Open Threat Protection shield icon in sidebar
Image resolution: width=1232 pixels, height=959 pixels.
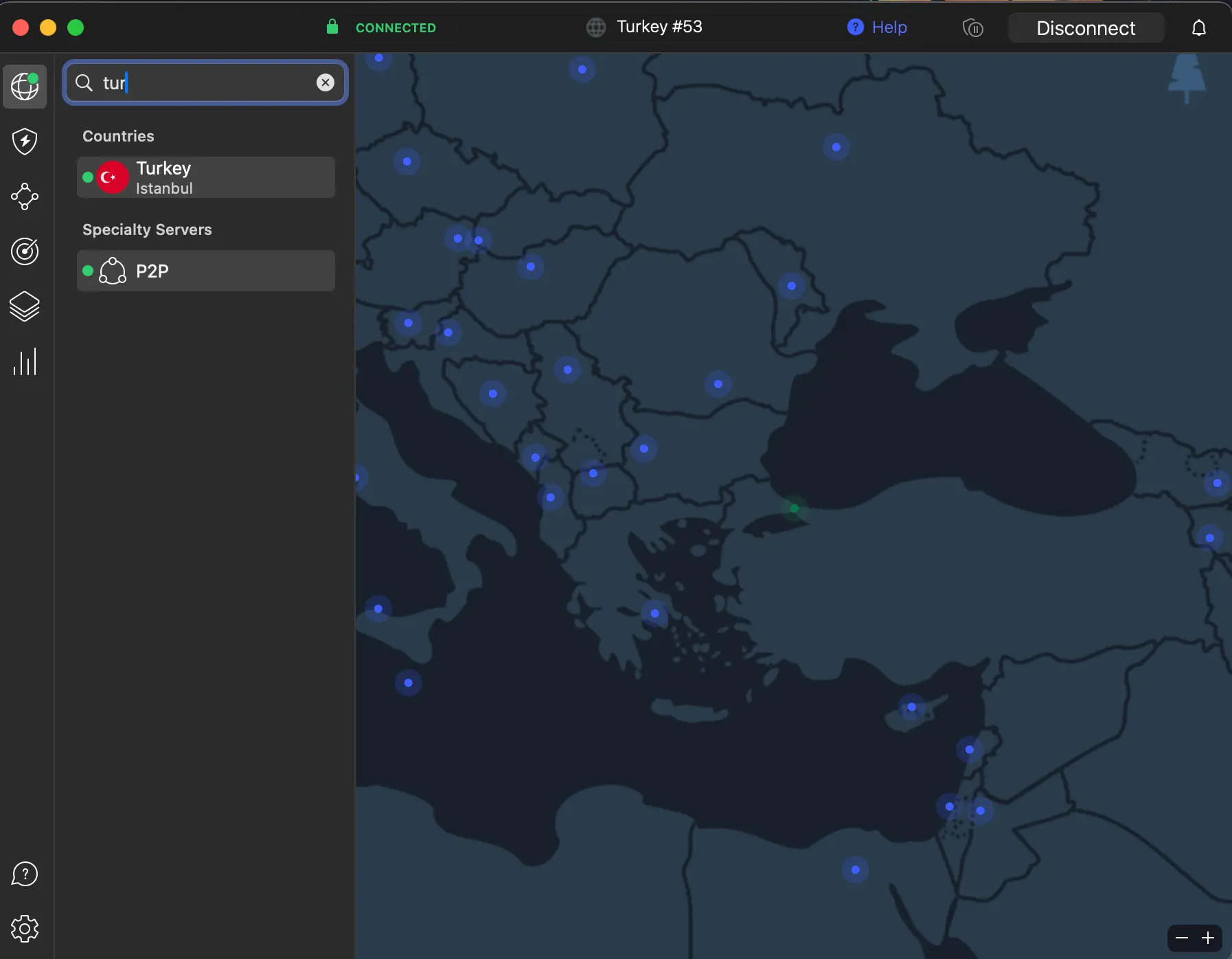(x=25, y=142)
